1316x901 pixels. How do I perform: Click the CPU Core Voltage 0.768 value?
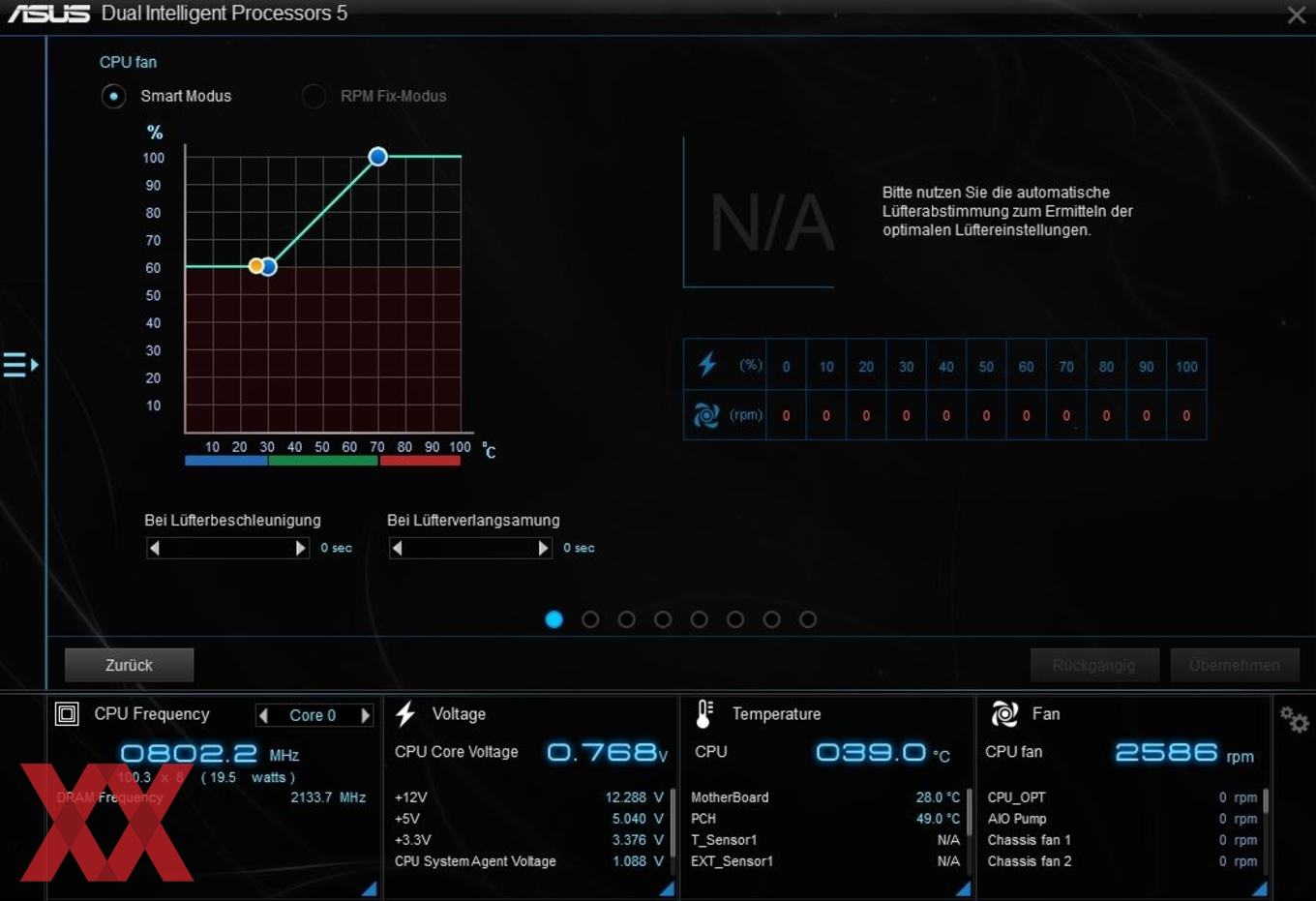click(x=607, y=752)
